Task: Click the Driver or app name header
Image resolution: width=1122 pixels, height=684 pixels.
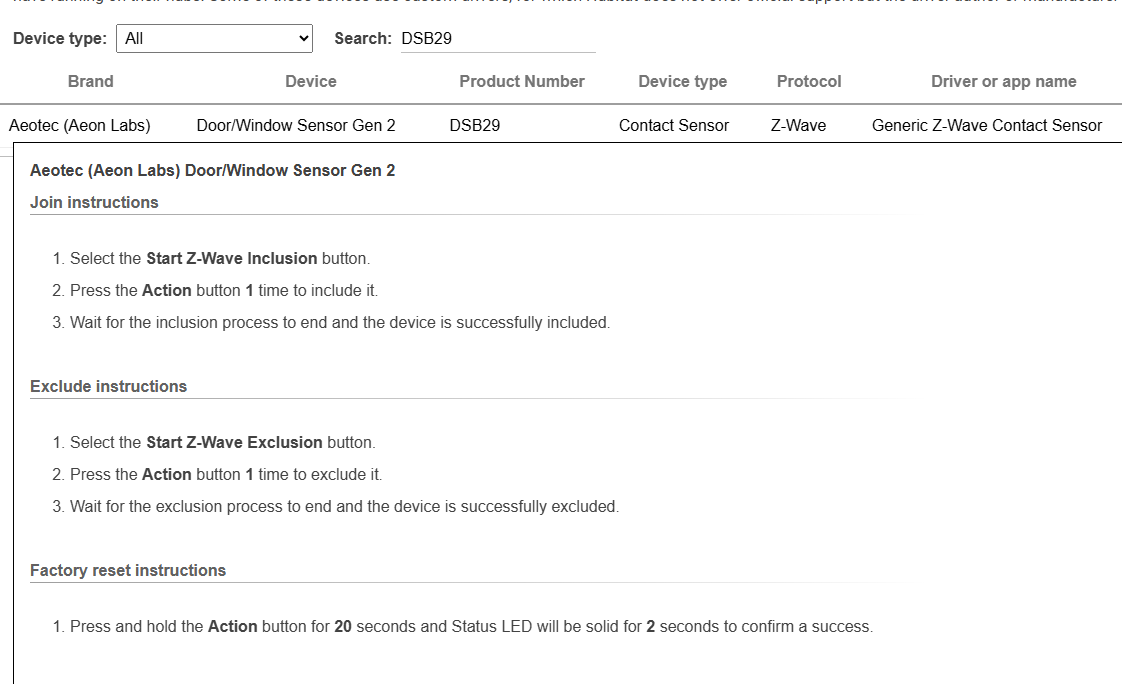Action: (1004, 82)
